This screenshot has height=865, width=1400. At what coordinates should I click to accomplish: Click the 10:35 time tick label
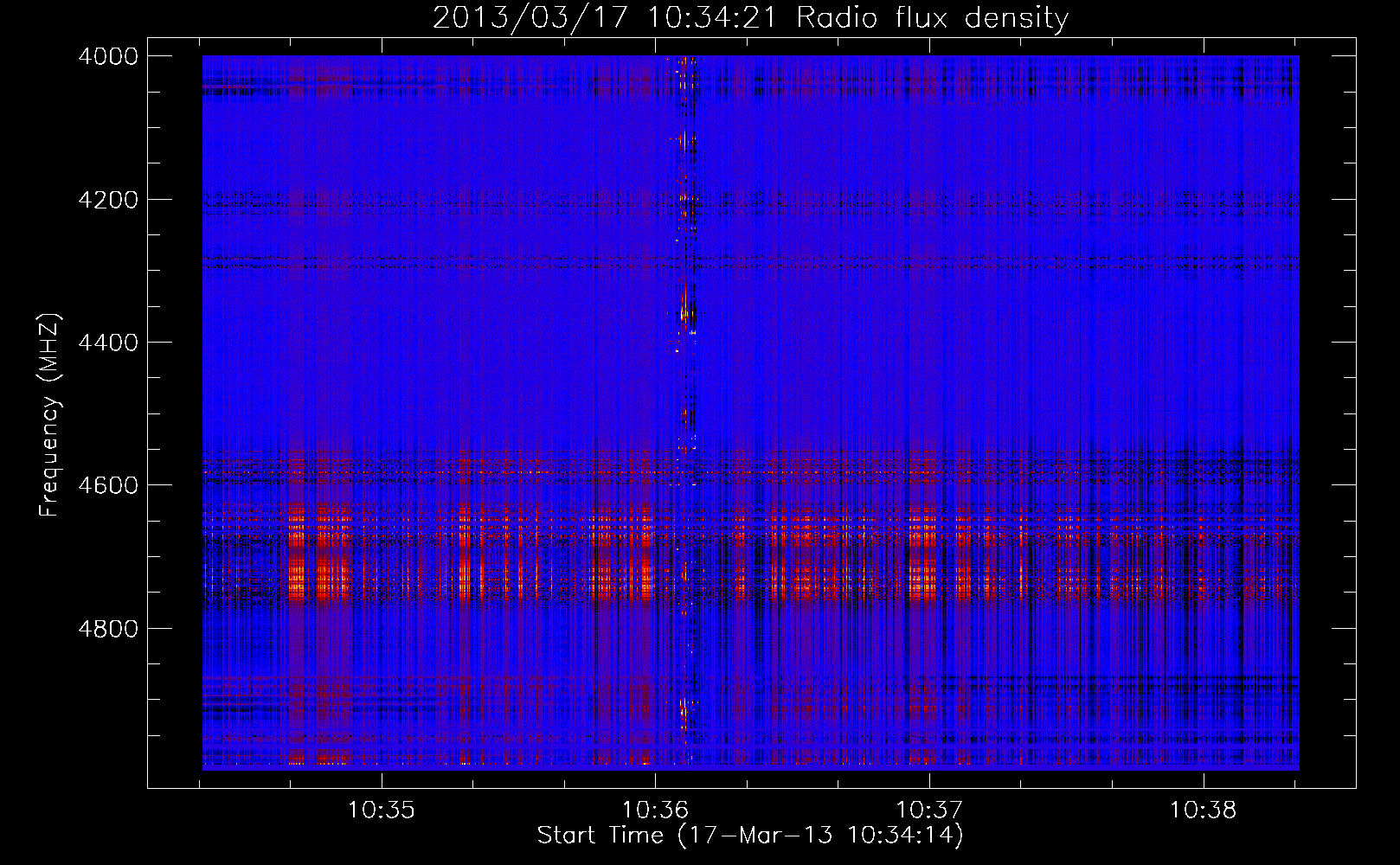pos(381,810)
